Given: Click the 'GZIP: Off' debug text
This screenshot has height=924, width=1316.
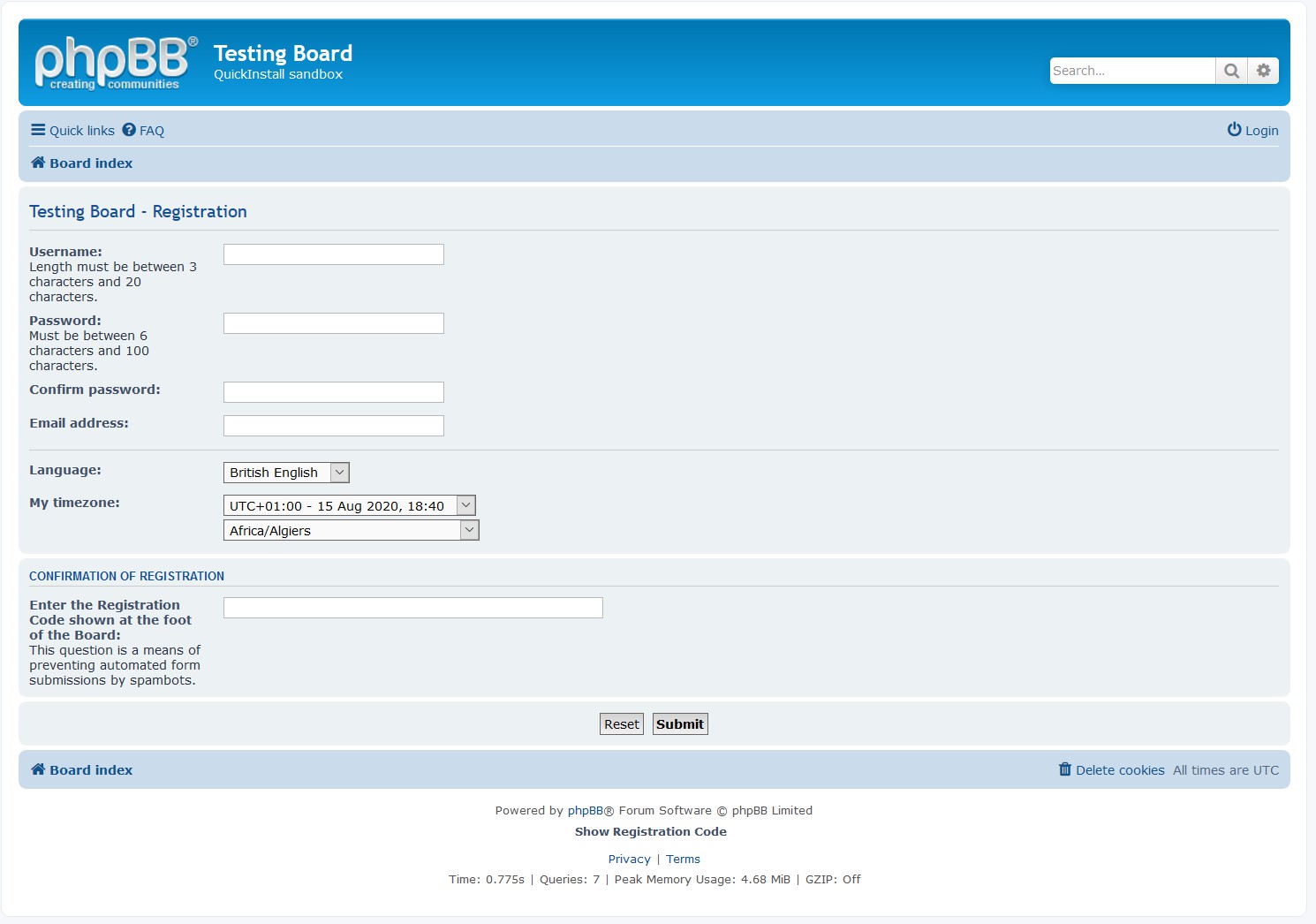Looking at the screenshot, I should point(833,879).
